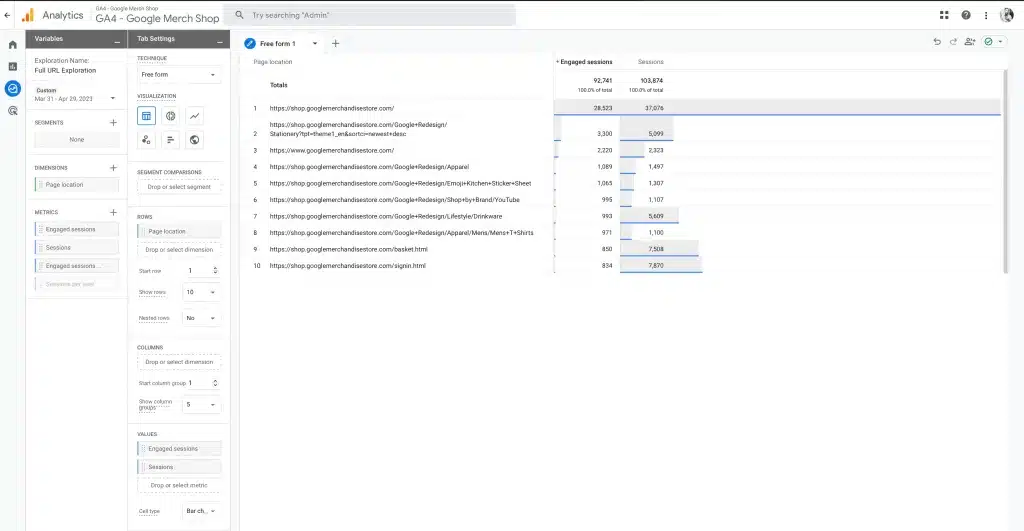This screenshot has width=1024, height=531.
Task: Open Reports icon in the left sidebar
Action: pyautogui.click(x=12, y=67)
